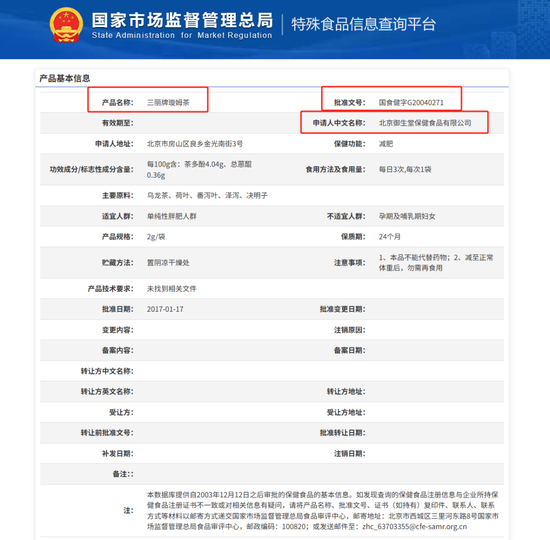The height and width of the screenshot is (540, 550).
Task: Click the 转让方中文名称 label
Action: (107, 371)
